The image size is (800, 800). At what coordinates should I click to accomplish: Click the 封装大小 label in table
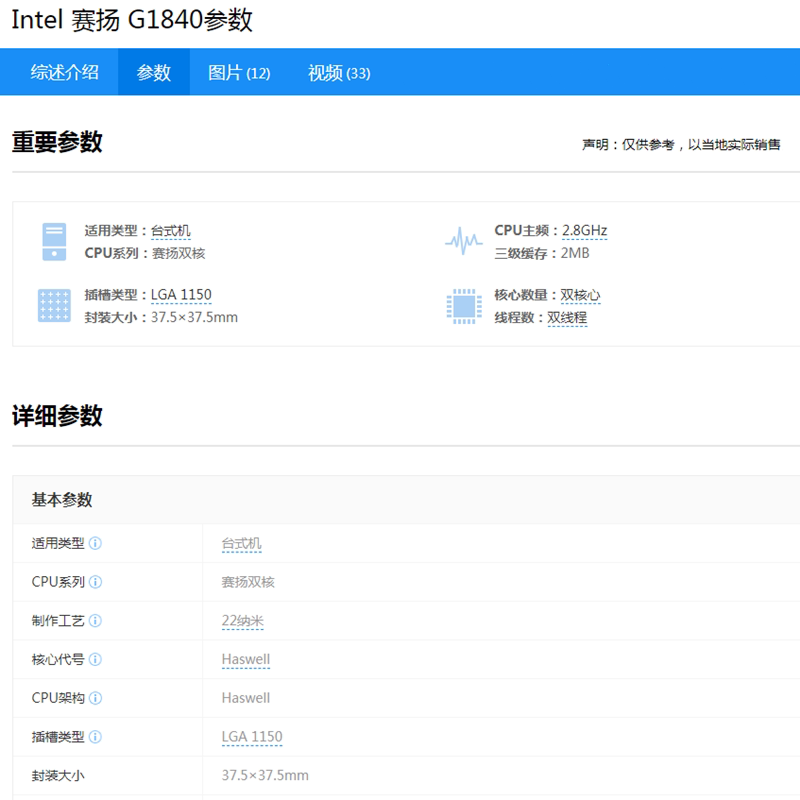[58, 776]
